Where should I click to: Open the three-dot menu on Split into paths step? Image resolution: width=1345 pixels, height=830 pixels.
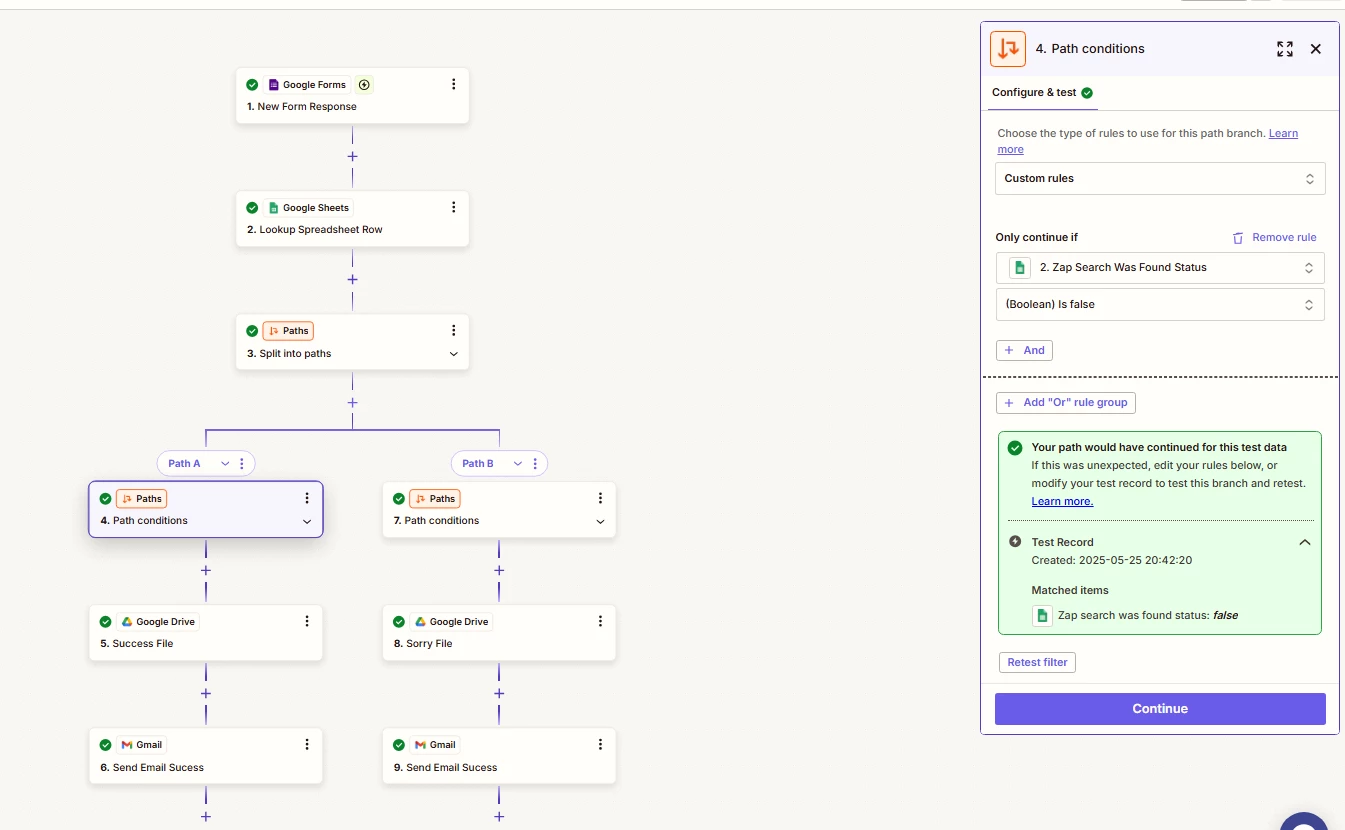[x=453, y=330]
